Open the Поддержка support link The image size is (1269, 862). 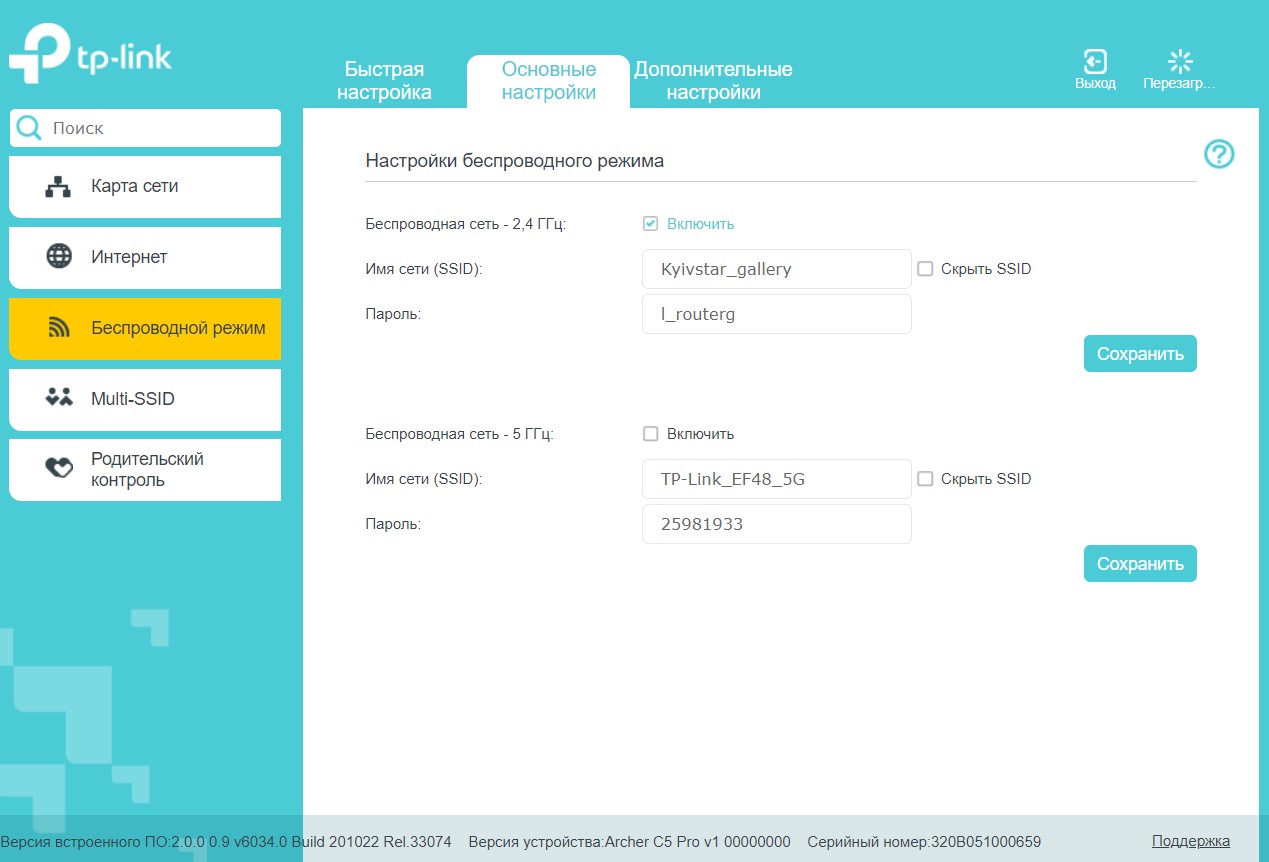1190,841
